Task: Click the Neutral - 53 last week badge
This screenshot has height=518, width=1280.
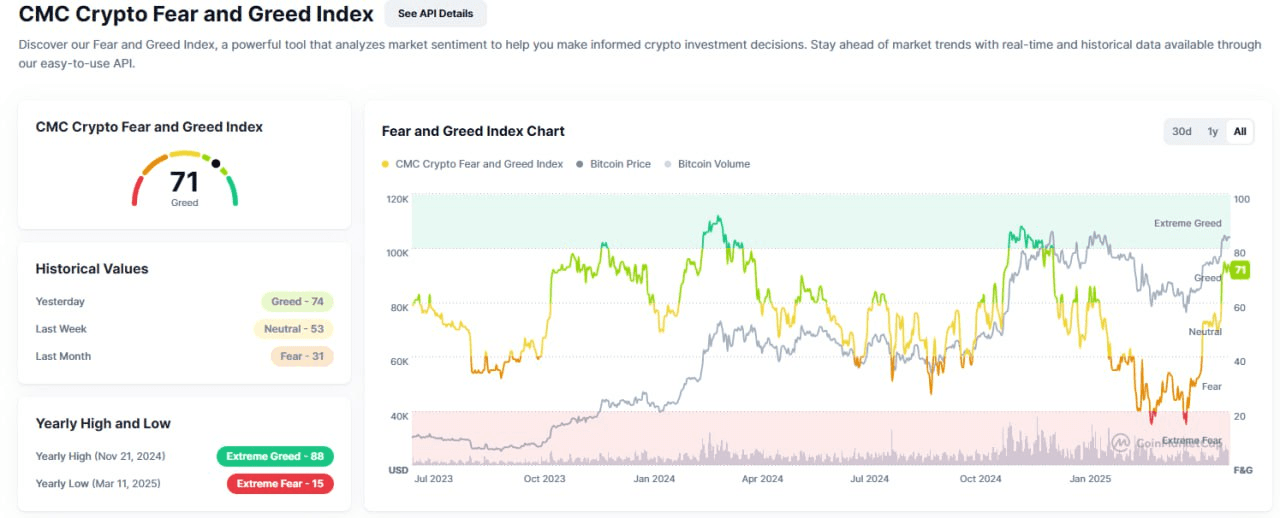Action: [293, 329]
